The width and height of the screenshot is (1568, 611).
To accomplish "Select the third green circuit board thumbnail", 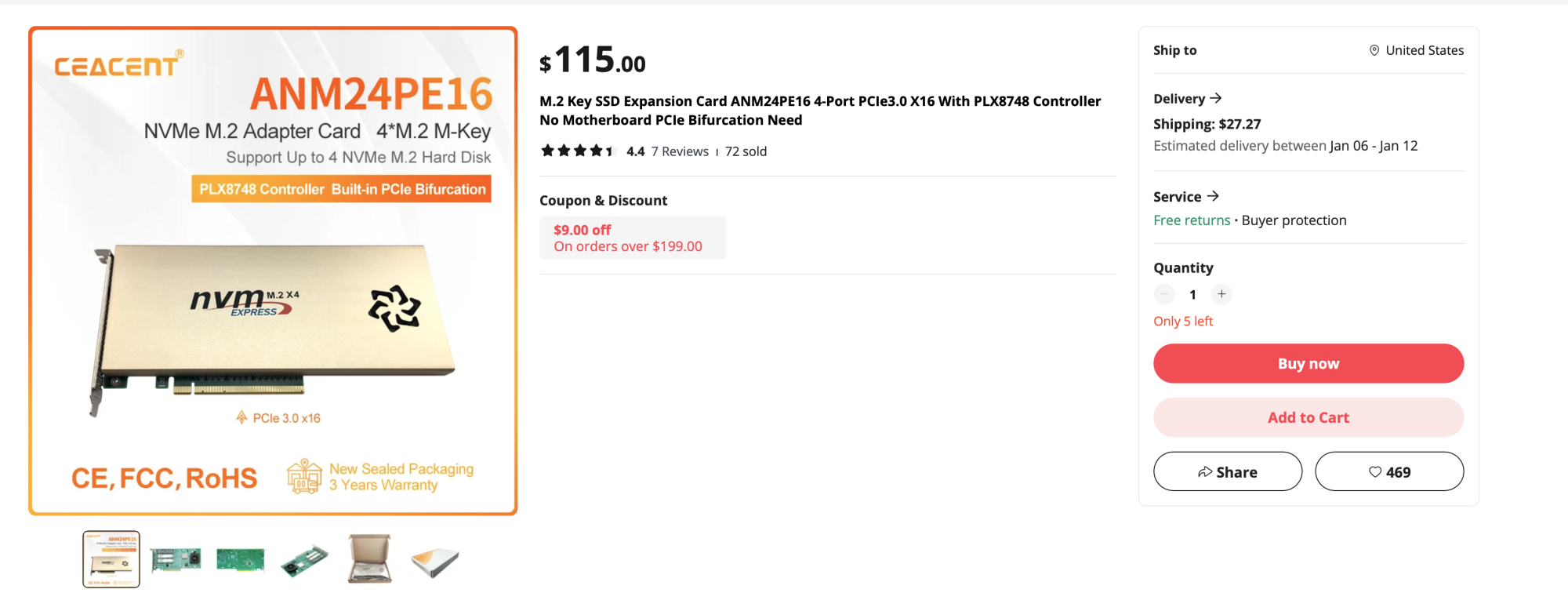I will click(x=241, y=559).
